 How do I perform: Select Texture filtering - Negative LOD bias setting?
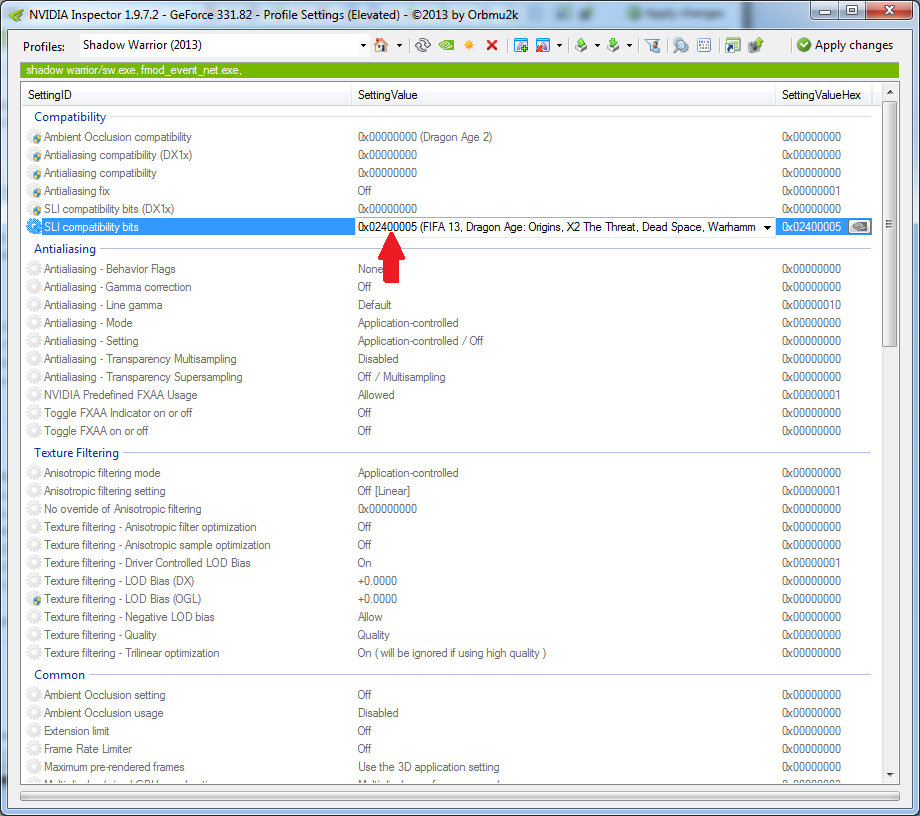pos(129,617)
